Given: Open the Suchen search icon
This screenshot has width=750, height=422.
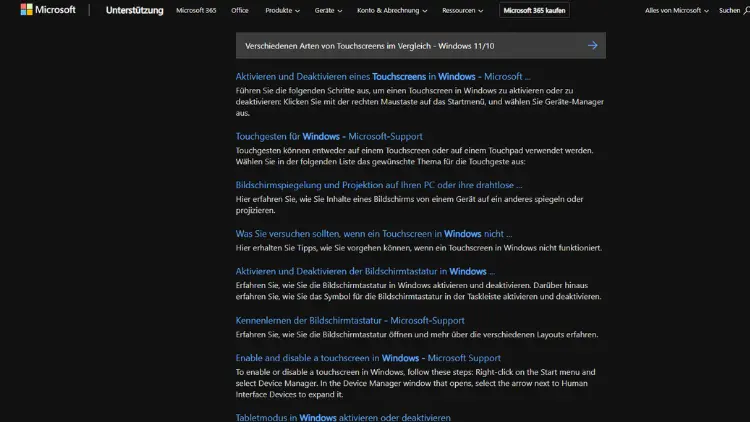Looking at the screenshot, I should pyautogui.click(x=746, y=10).
